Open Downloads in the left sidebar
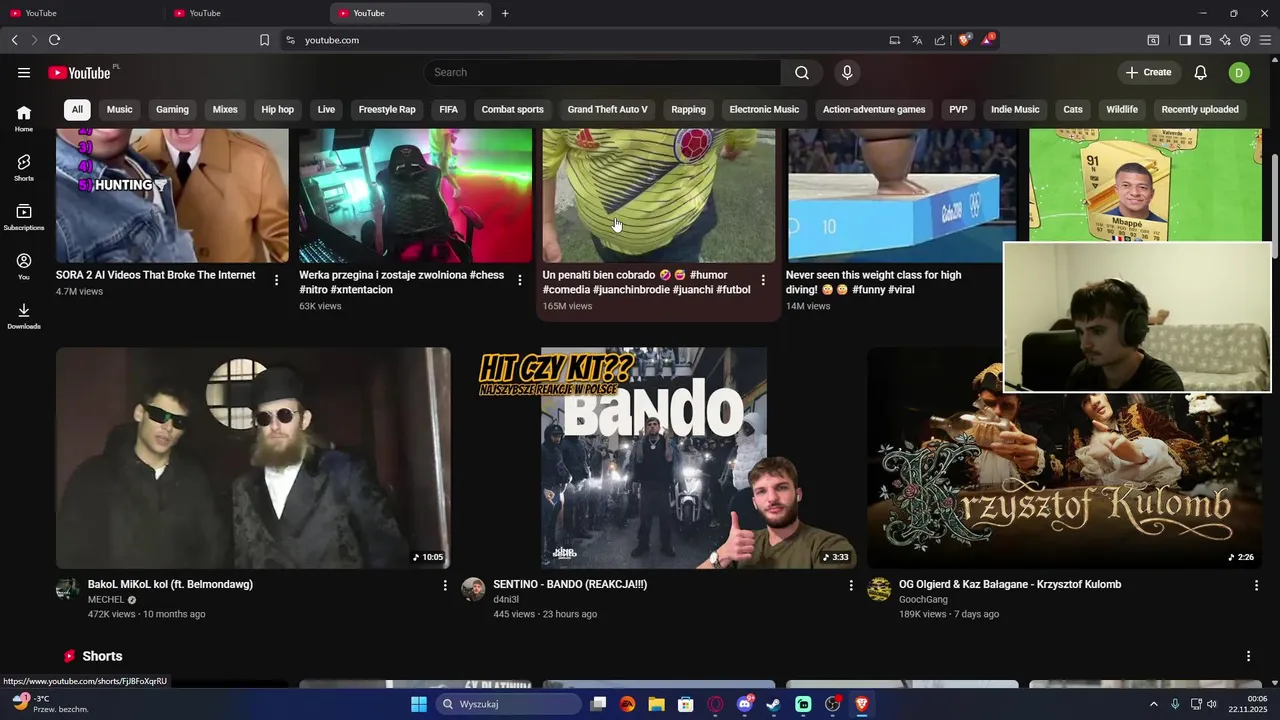 [24, 316]
